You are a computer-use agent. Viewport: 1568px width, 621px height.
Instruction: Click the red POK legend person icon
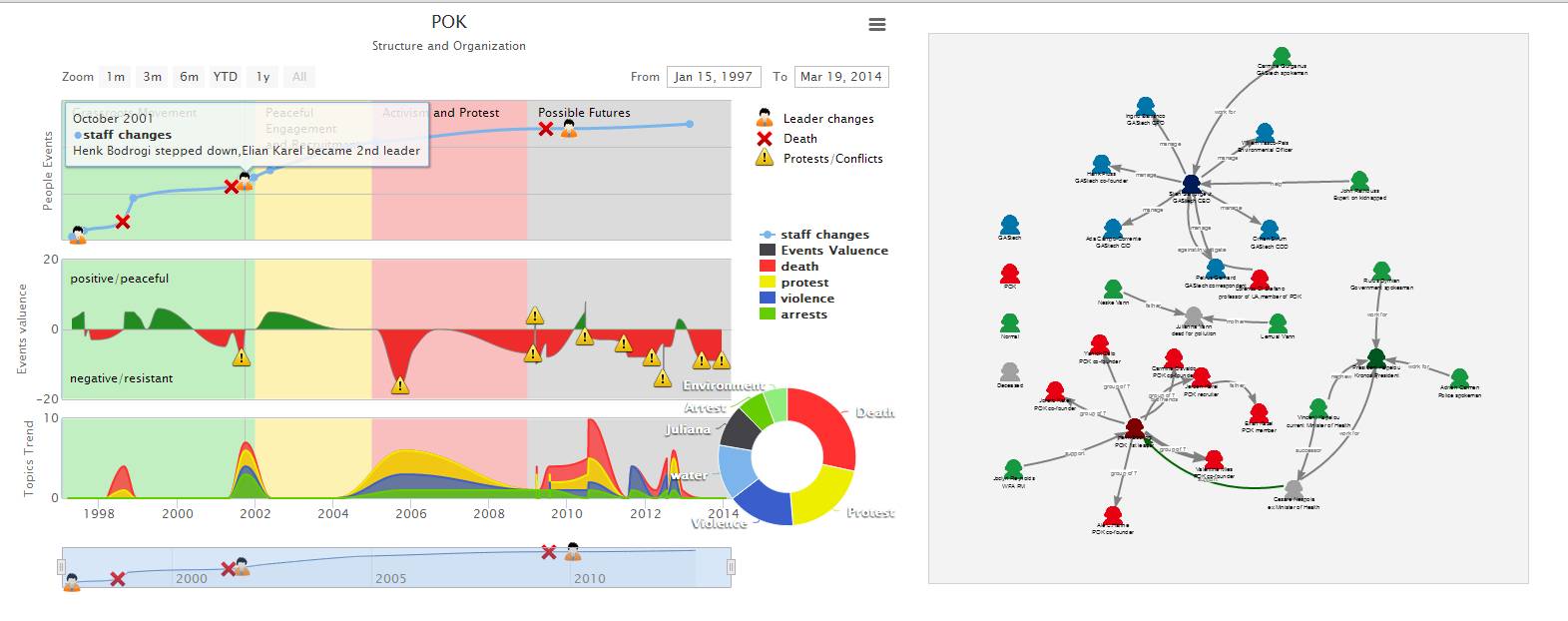tap(1009, 274)
